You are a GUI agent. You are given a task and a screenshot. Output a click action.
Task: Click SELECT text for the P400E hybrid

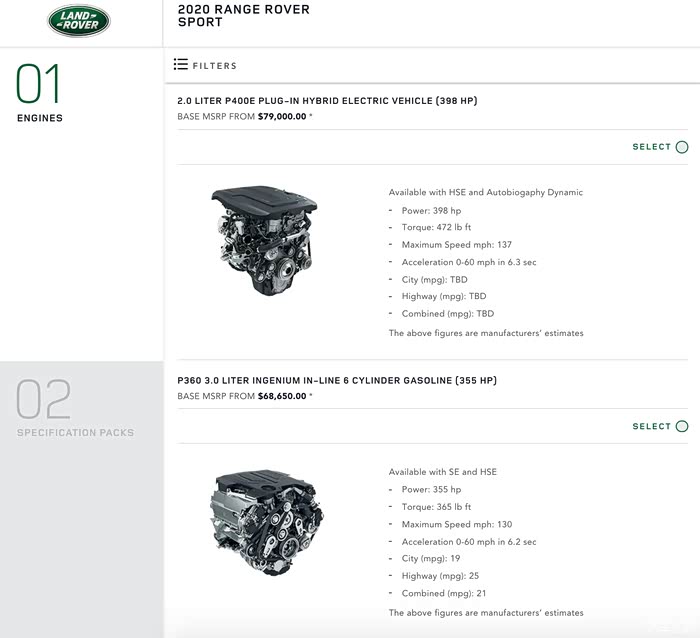651,147
